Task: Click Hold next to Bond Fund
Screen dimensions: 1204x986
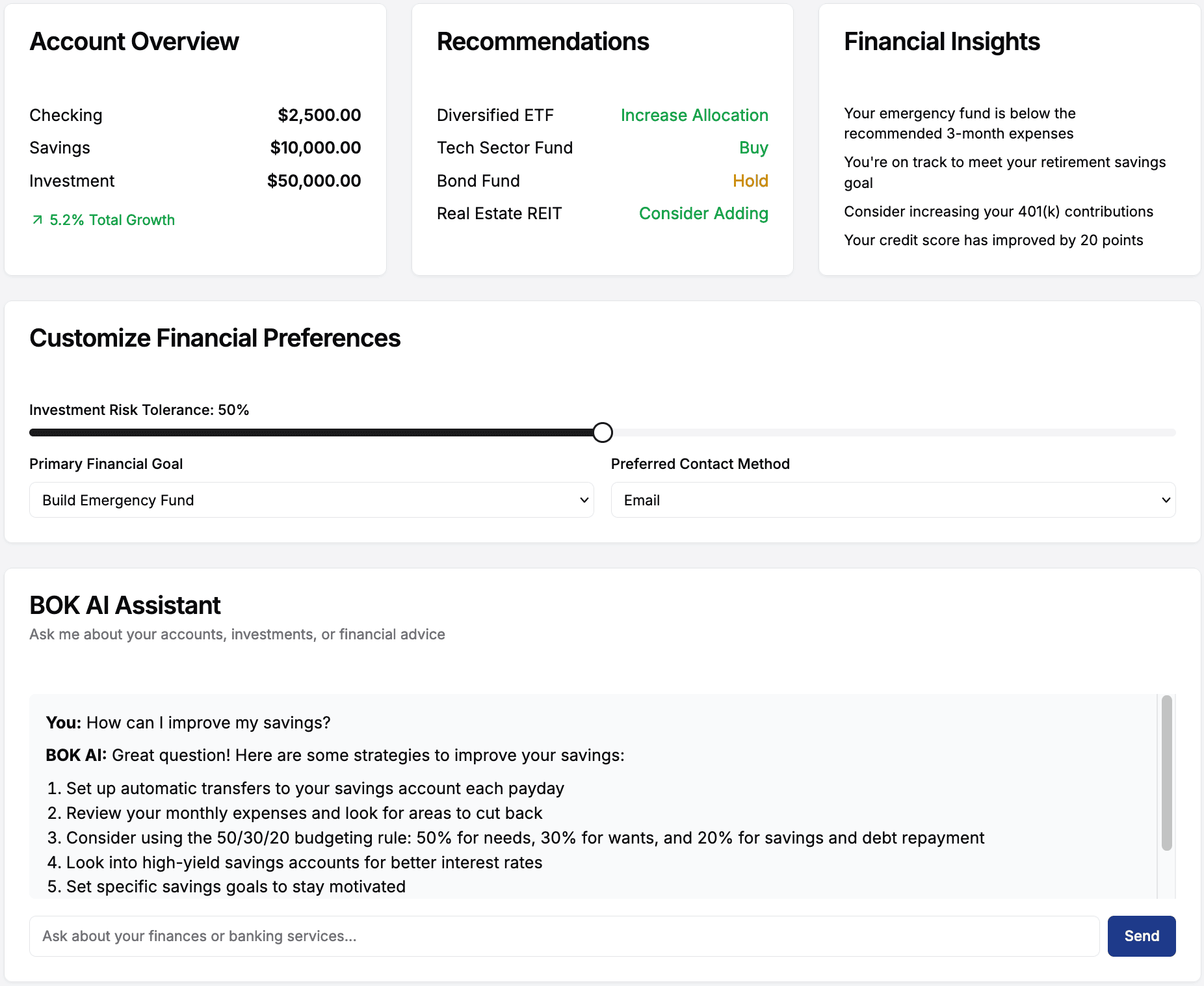Action: [x=750, y=181]
